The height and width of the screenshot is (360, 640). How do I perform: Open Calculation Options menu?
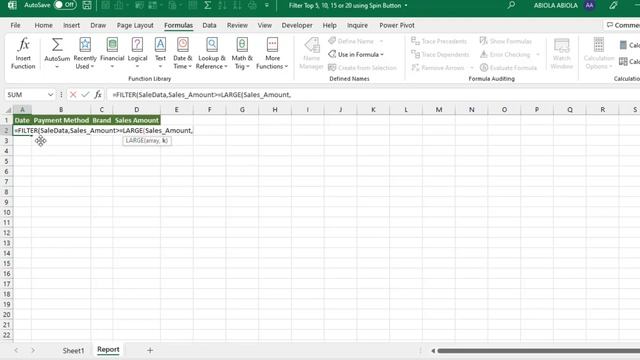598,53
